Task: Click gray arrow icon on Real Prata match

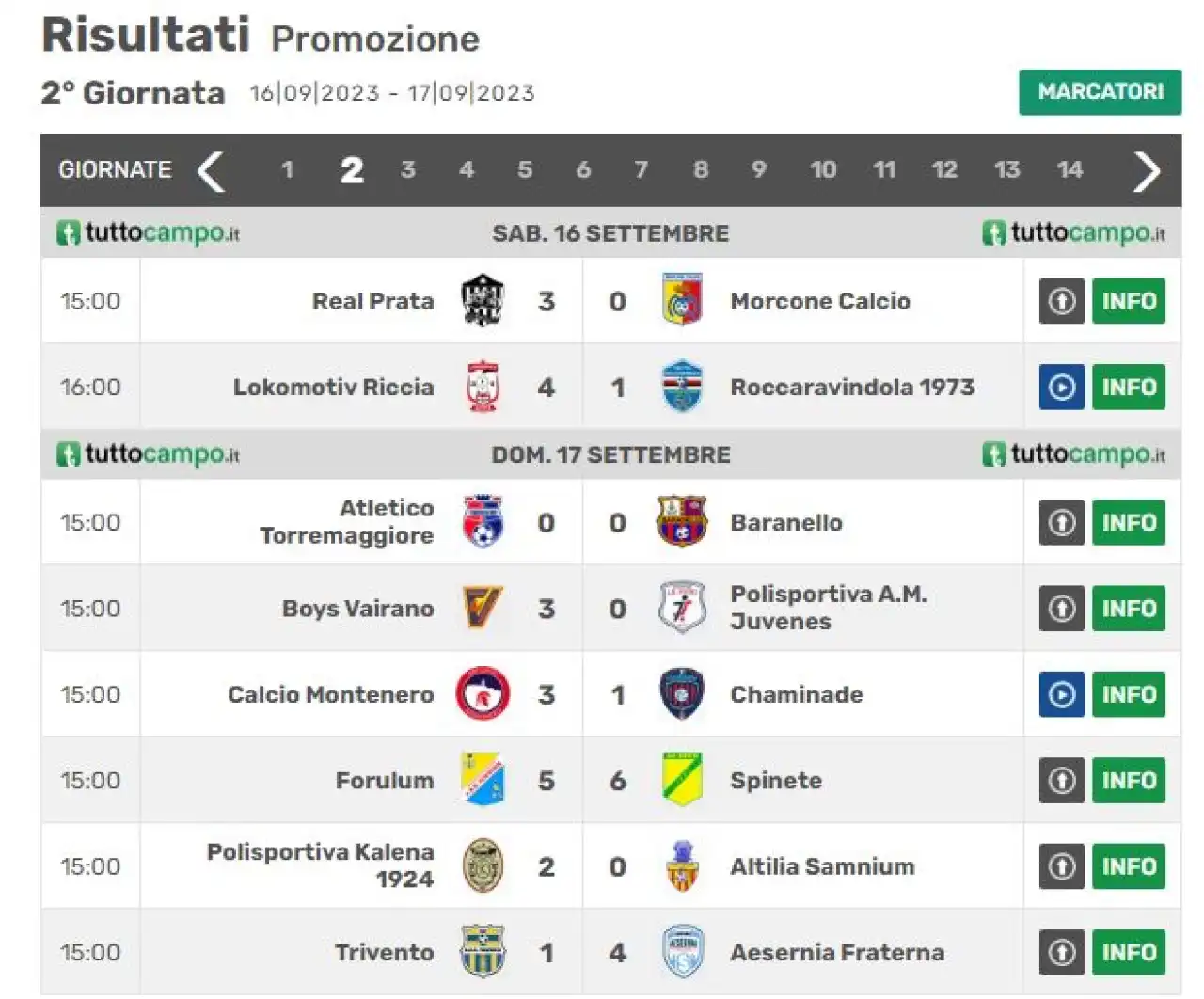Action: point(1062,301)
